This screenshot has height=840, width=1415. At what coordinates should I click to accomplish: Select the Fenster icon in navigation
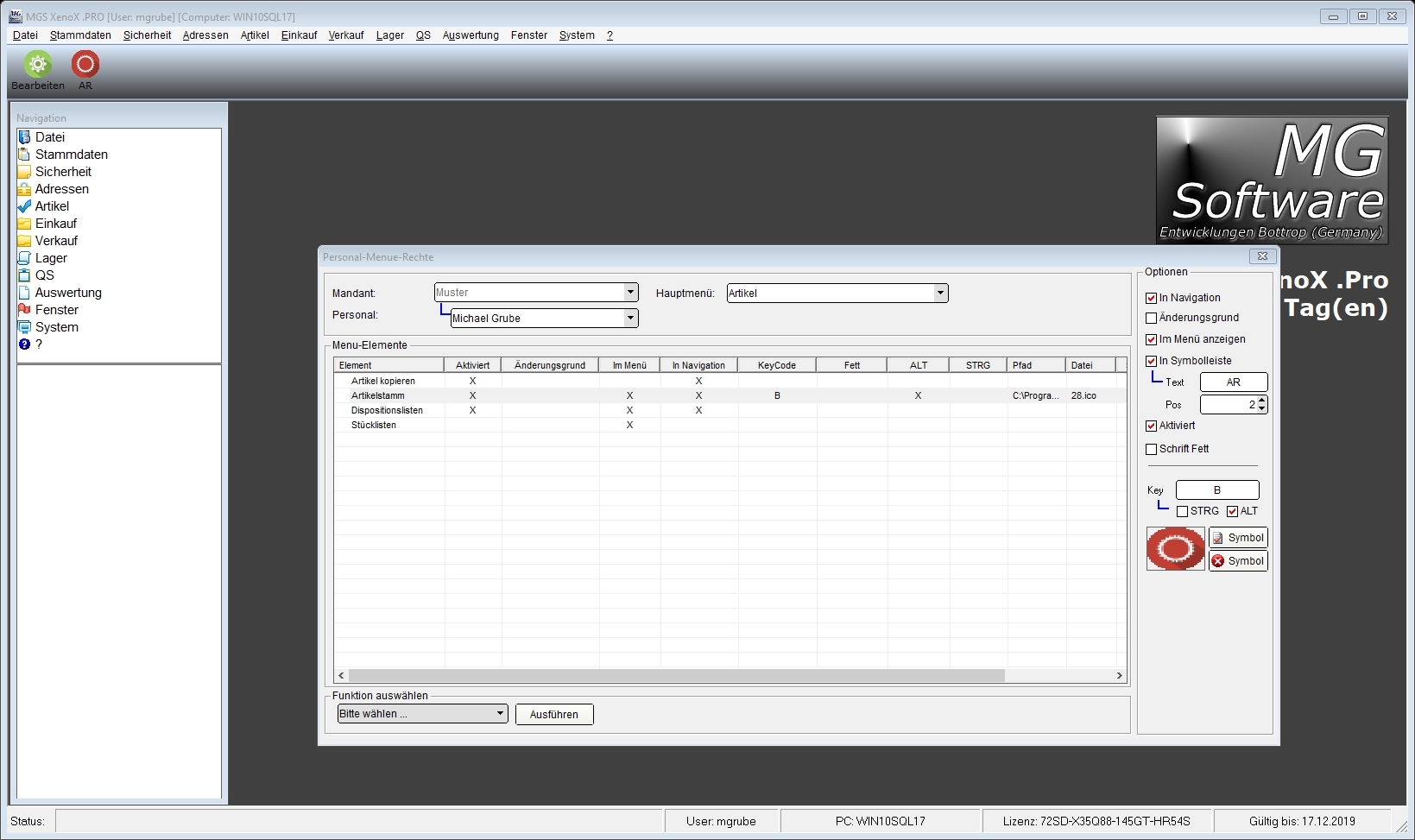coord(24,310)
